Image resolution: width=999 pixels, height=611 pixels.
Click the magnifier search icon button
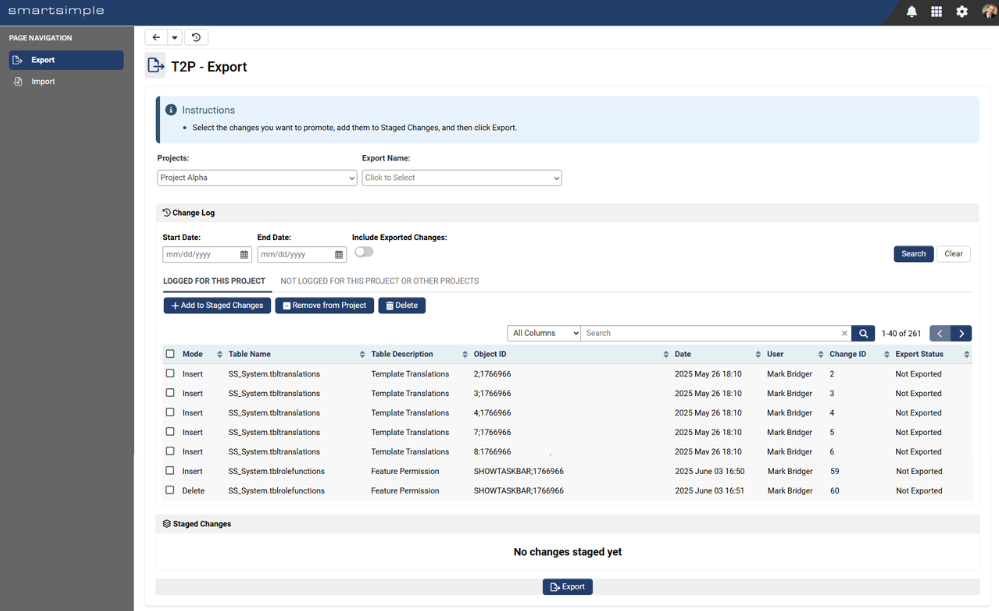point(863,333)
